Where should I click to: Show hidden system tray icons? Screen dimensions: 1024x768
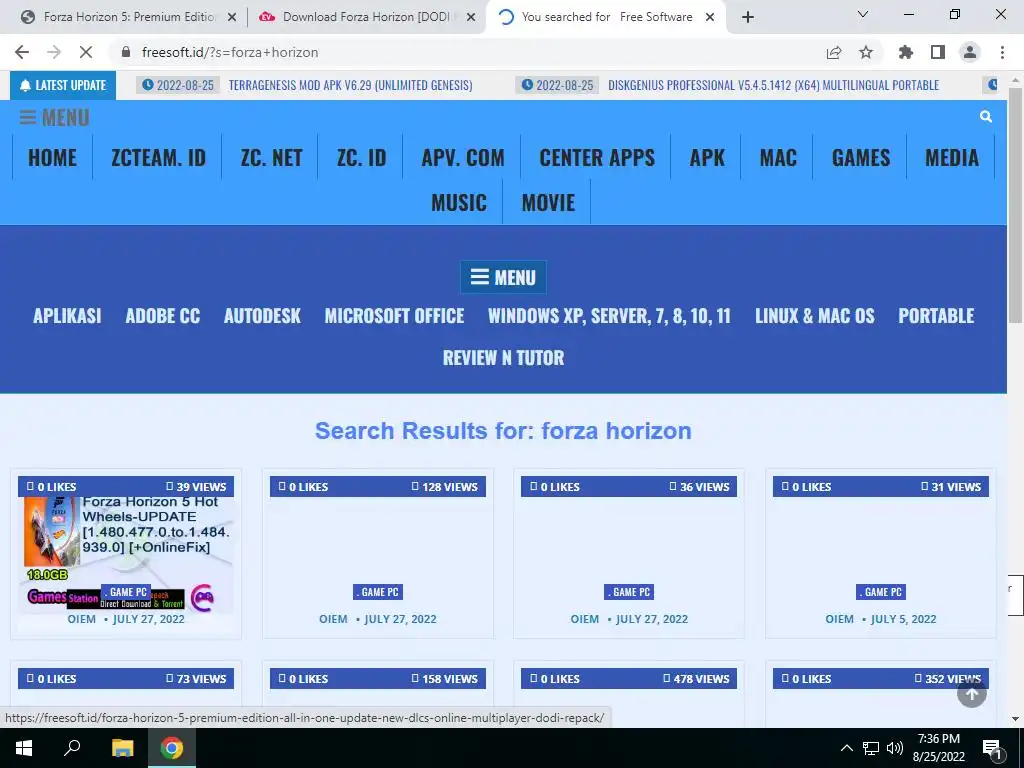tap(846, 748)
